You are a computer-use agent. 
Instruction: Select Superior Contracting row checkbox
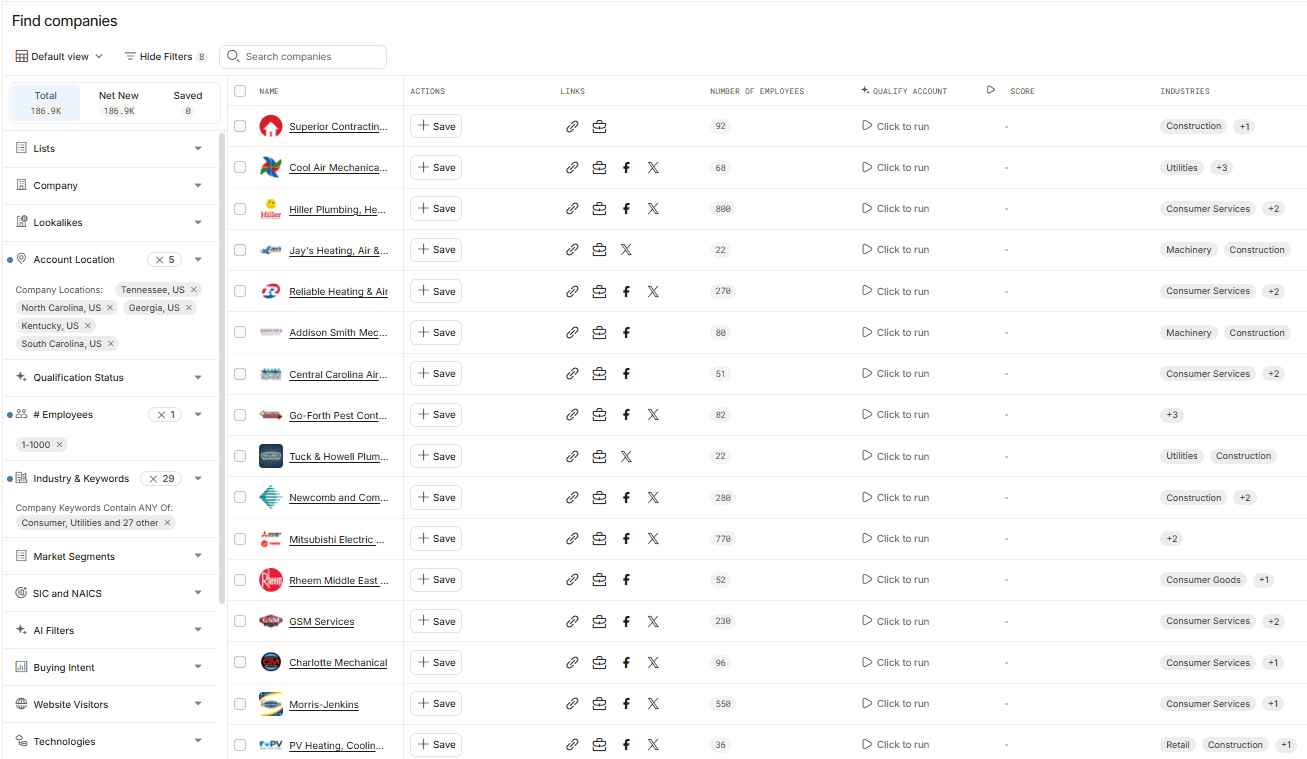240,126
